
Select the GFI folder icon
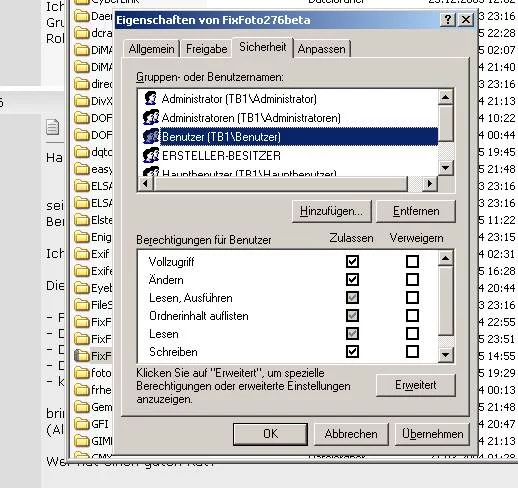[82, 424]
